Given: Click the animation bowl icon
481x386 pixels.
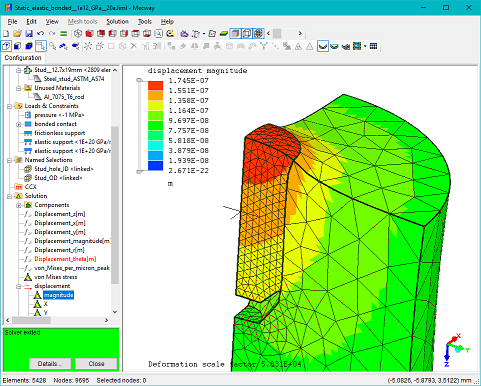Looking at the screenshot, I should 346,46.
